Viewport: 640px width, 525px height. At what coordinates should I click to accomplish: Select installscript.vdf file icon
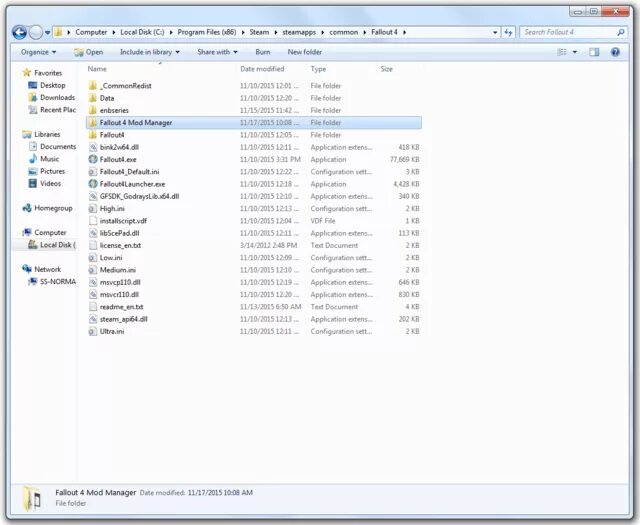click(93, 221)
